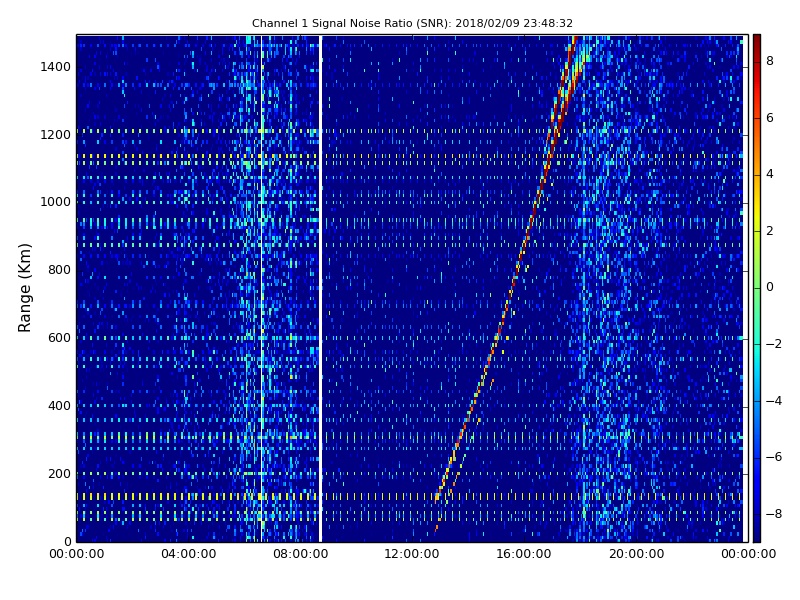Click the colorbar tick label '−8'
The width and height of the screenshot is (800, 600).
click(x=773, y=514)
